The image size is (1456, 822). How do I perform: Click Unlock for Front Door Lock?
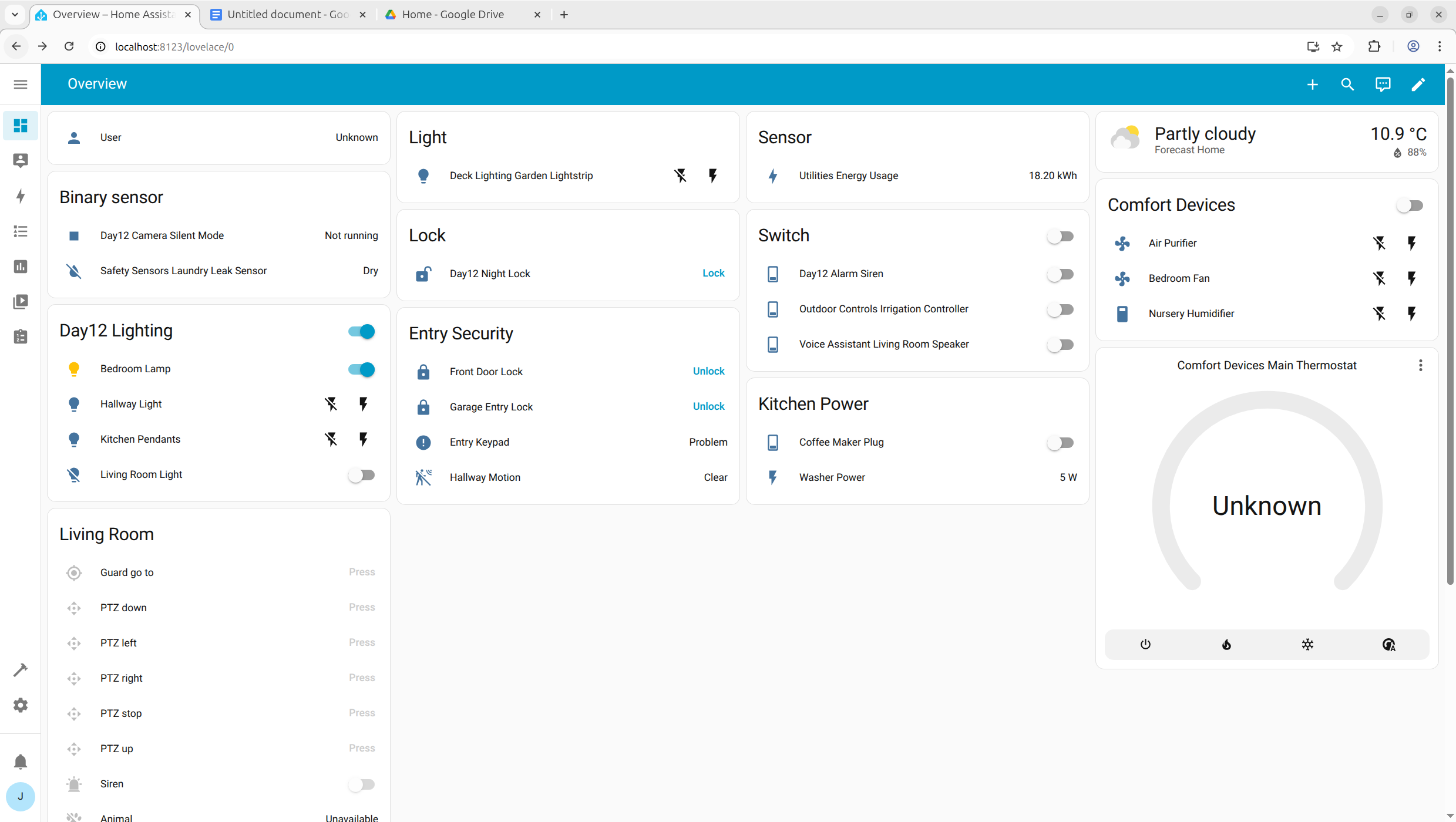pyautogui.click(x=708, y=371)
